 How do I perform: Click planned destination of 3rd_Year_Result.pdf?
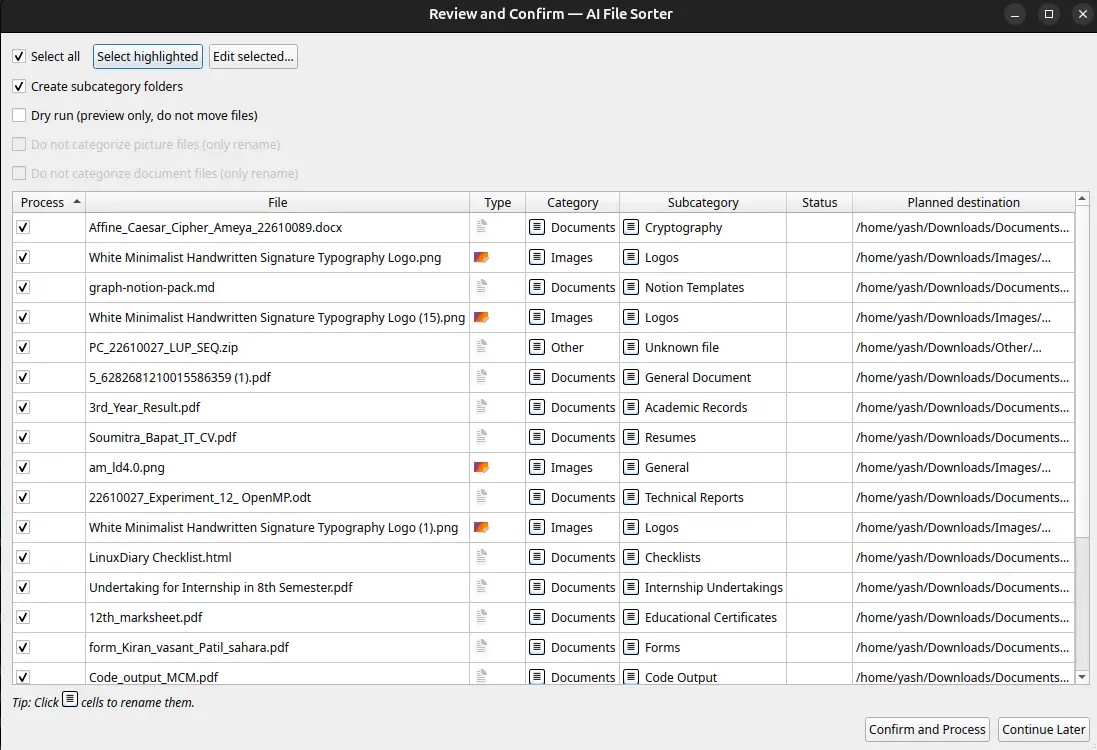[x=962, y=407]
